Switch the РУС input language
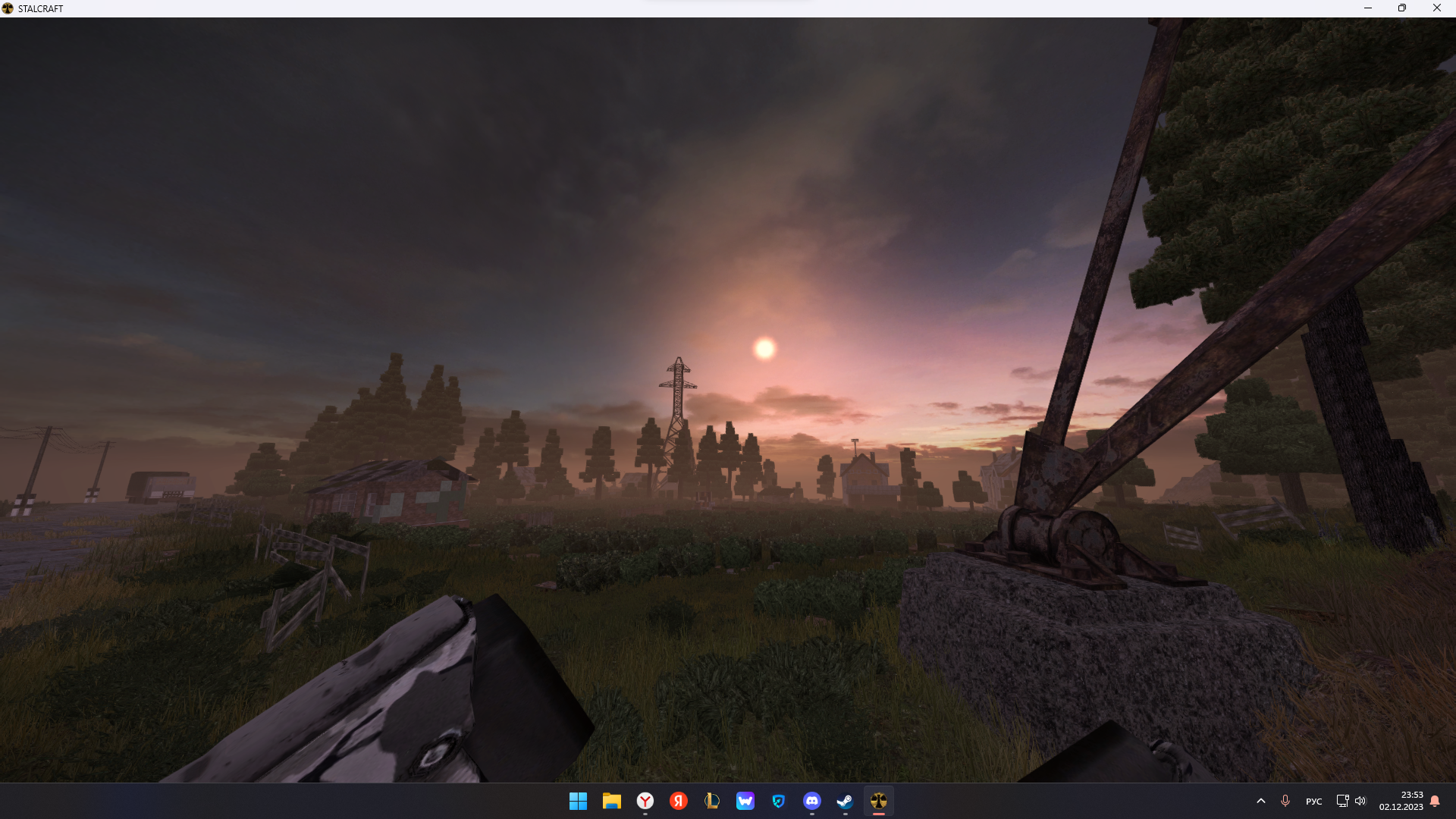 coord(1313,802)
